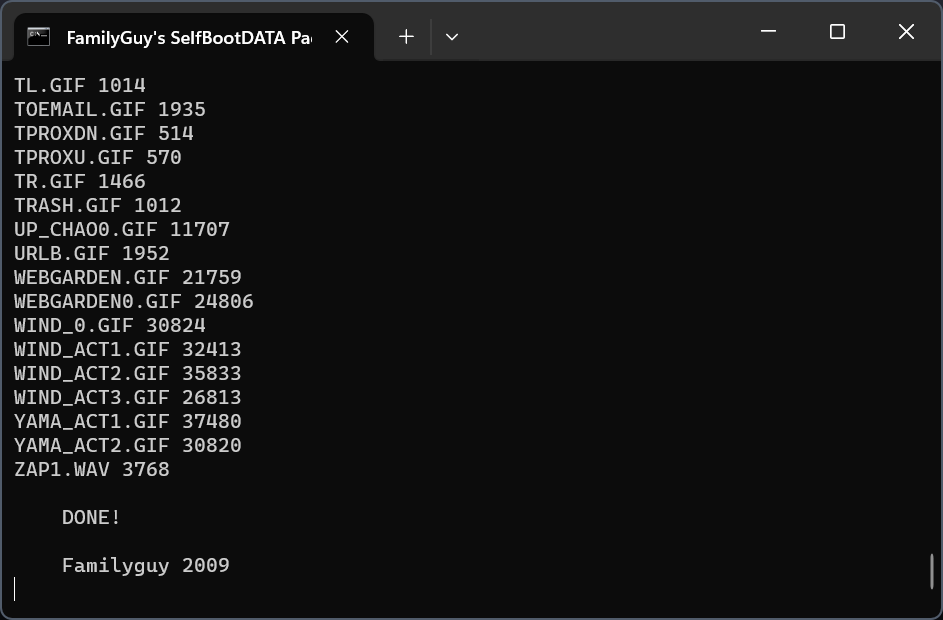Click the WIND_ACT2.GIF 35833 line

pos(127,373)
